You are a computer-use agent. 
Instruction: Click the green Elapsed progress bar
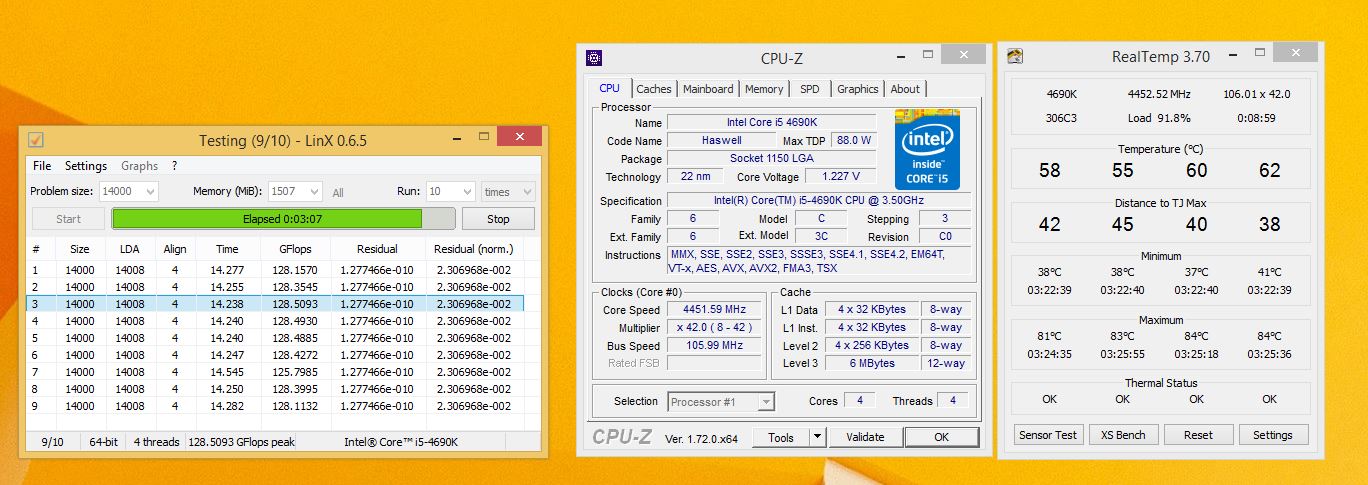click(x=283, y=219)
